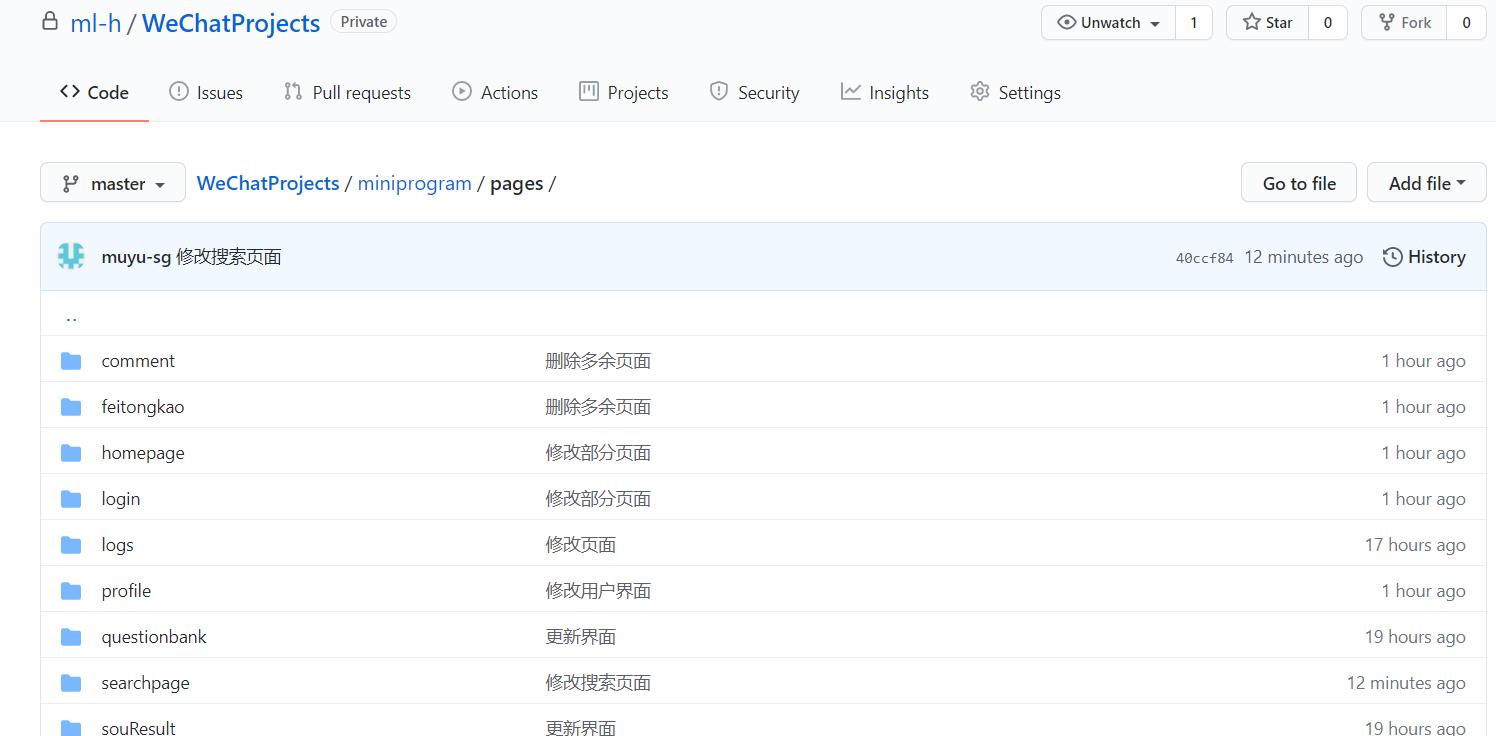1496x736 pixels.
Task: Open the Pull requests tab
Action: coord(348,92)
